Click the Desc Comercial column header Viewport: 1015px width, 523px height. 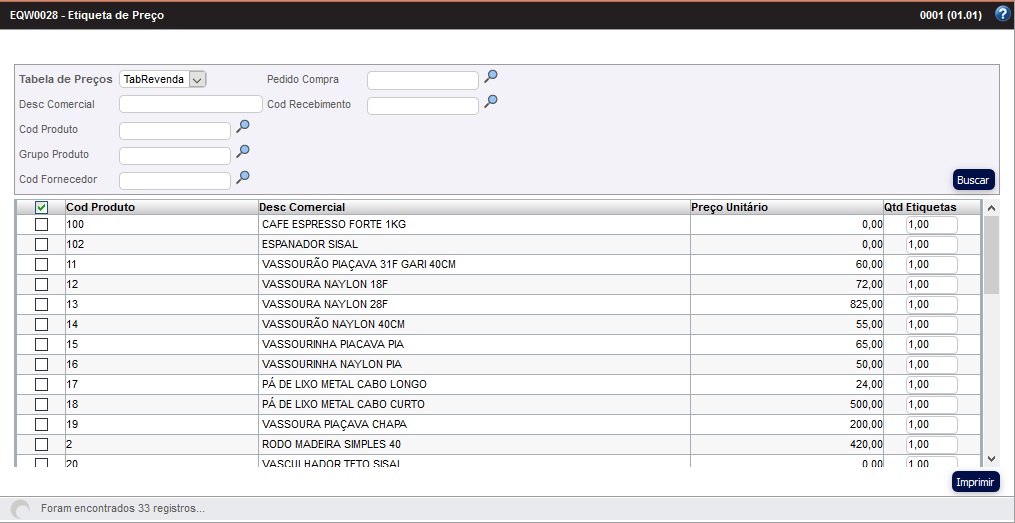302,207
